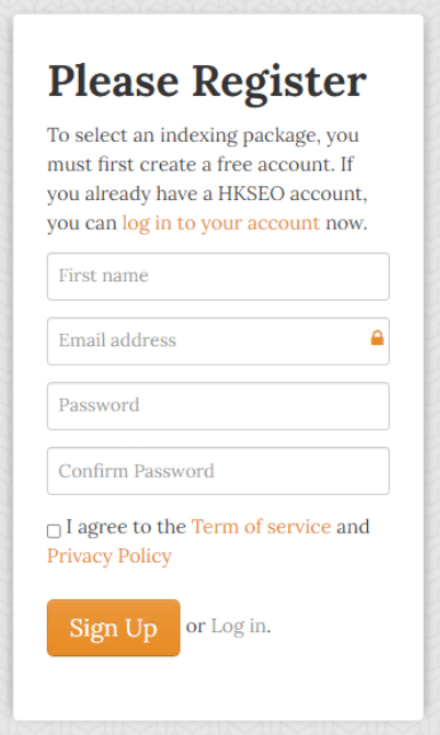Click the word HKSEO in the description
This screenshot has width=440, height=735.
tap(251, 194)
